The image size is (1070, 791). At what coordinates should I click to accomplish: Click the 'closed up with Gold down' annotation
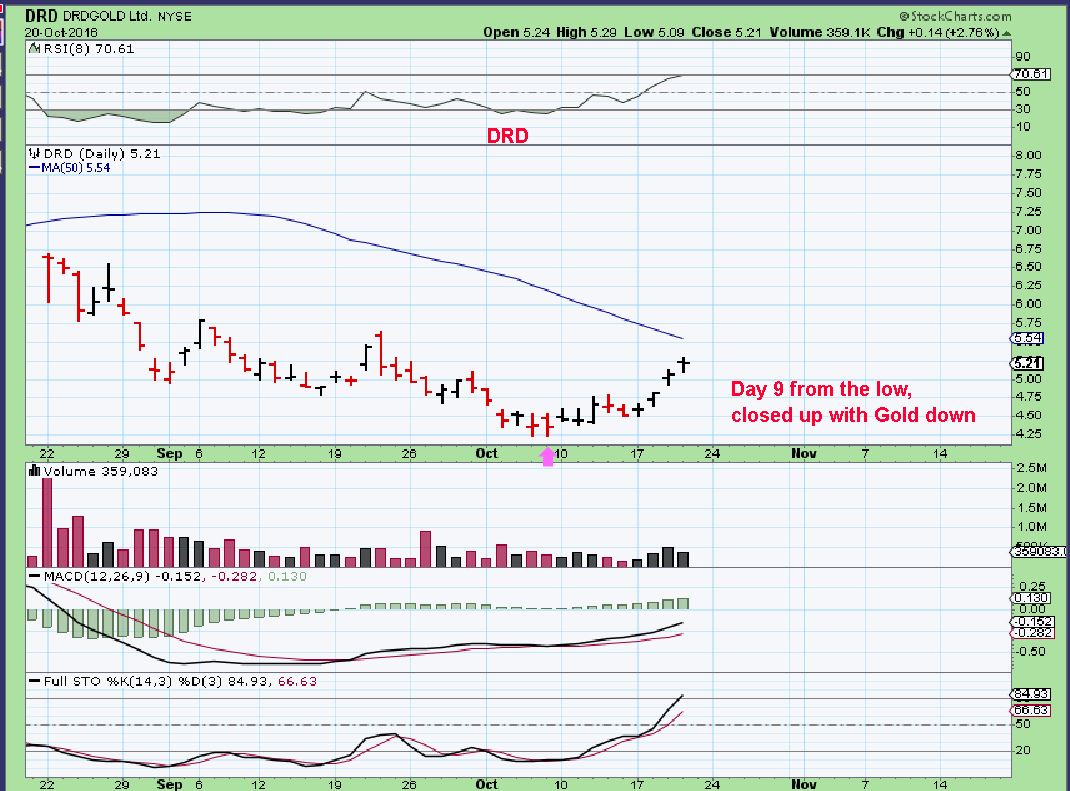(x=853, y=415)
